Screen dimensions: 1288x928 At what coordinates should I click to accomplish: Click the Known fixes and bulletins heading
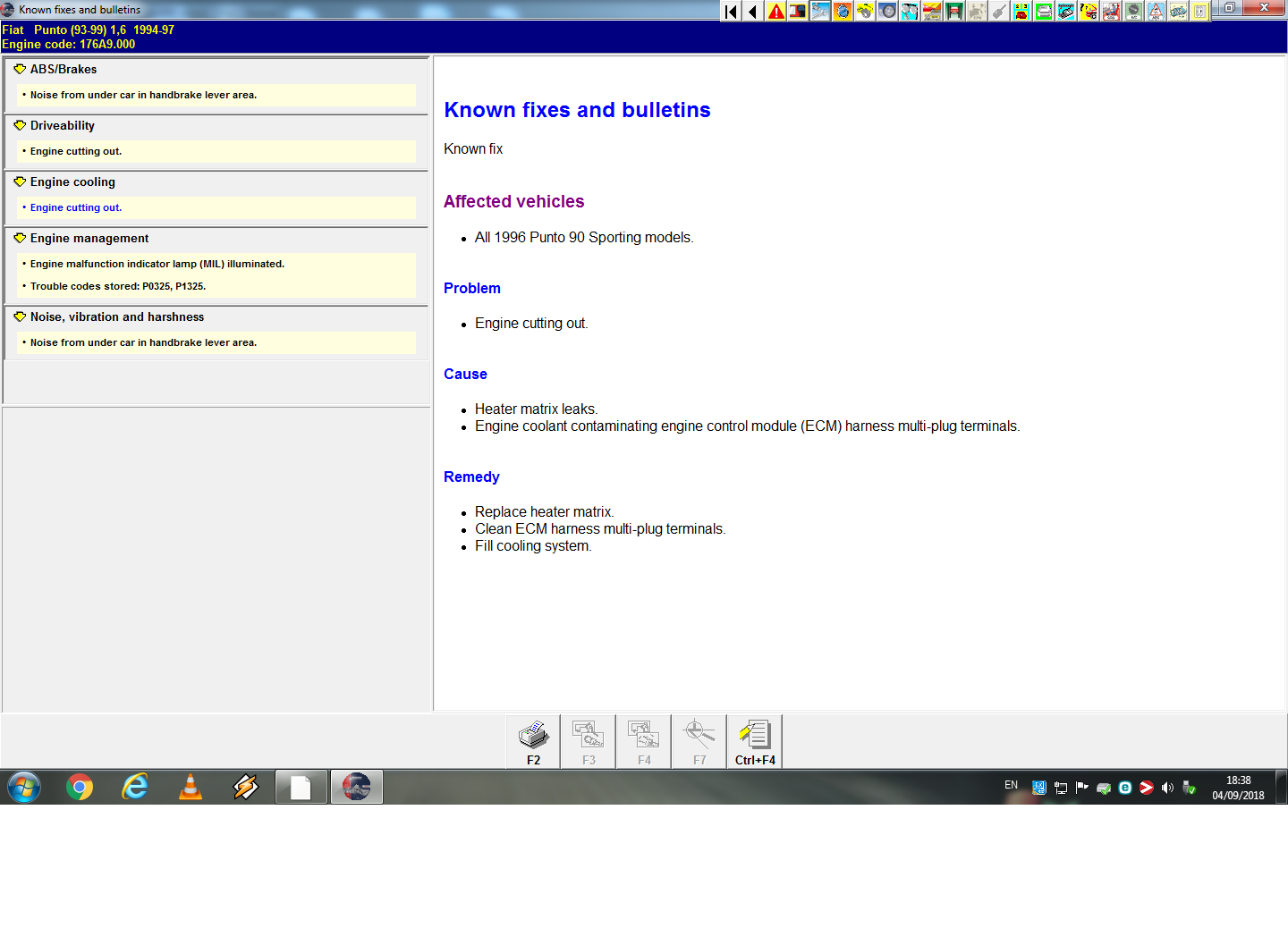pos(577,110)
